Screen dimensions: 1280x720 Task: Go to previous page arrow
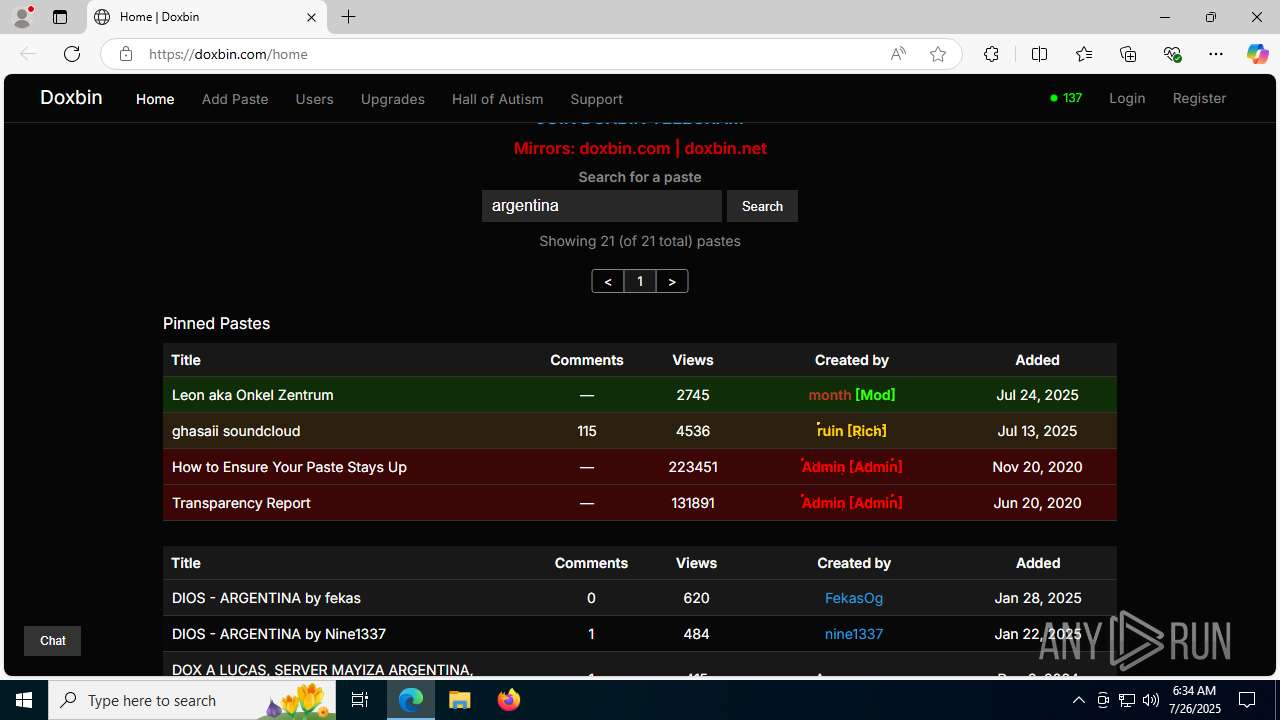click(608, 282)
